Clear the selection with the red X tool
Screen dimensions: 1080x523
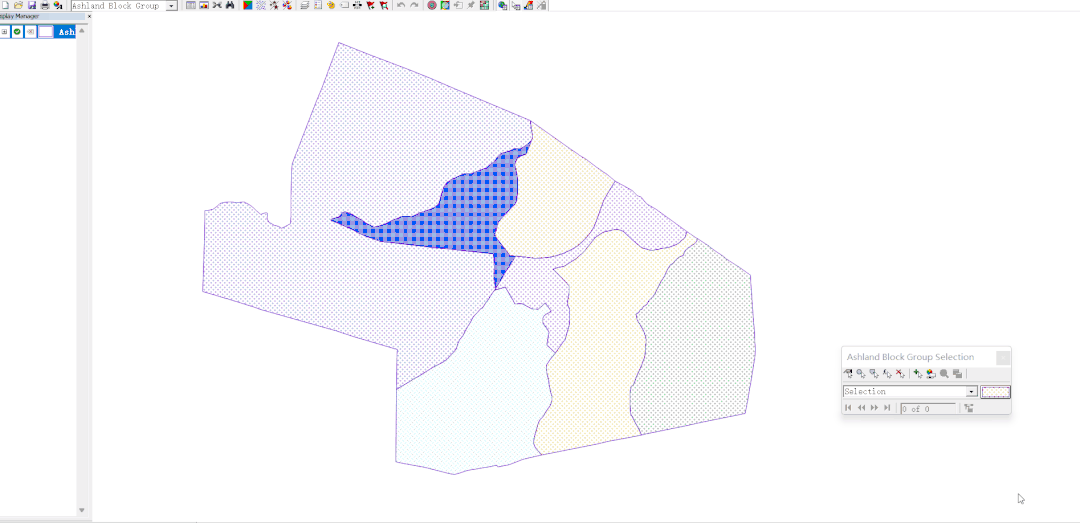coord(900,373)
